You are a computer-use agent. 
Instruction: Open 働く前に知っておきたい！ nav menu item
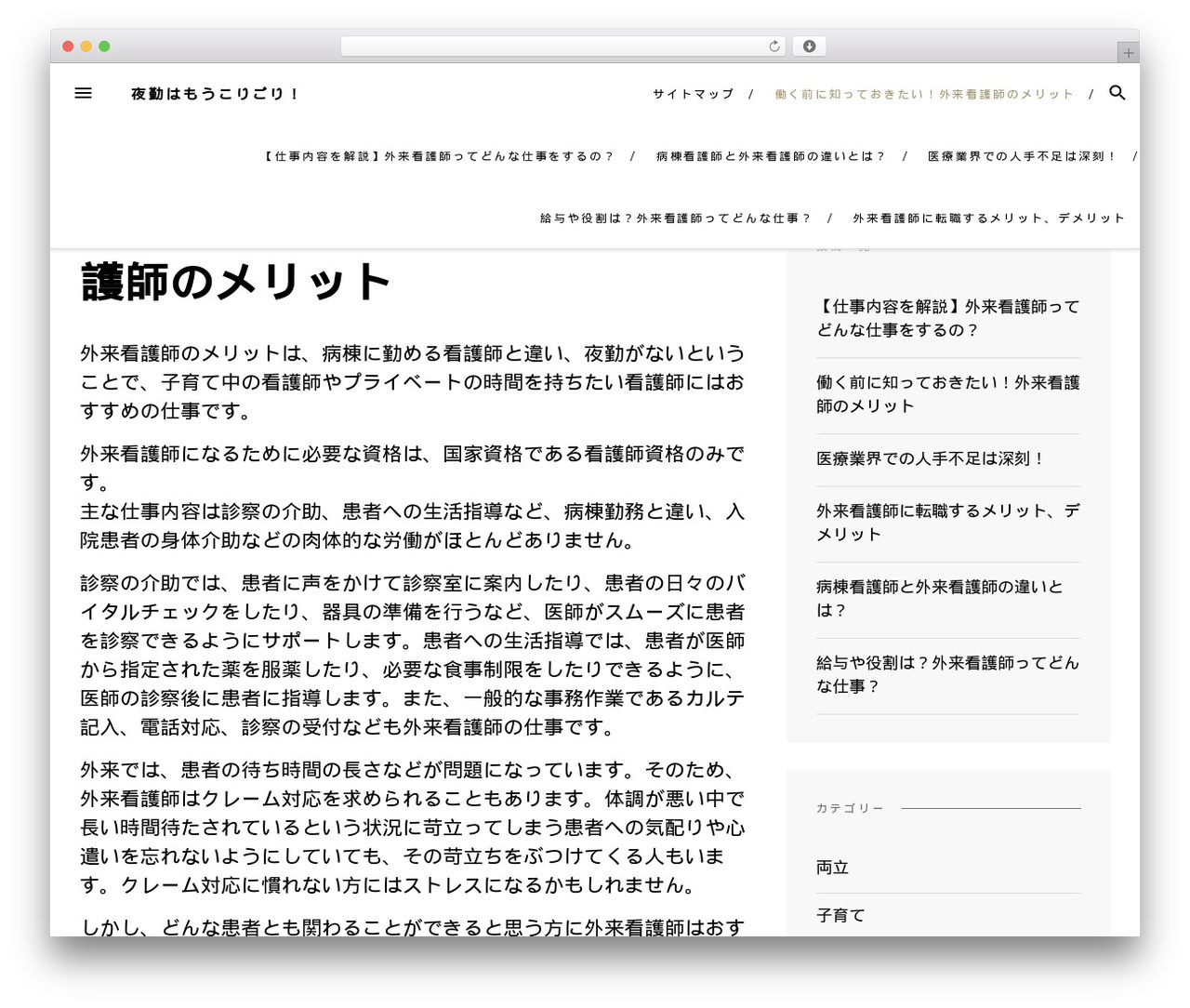coord(923,94)
